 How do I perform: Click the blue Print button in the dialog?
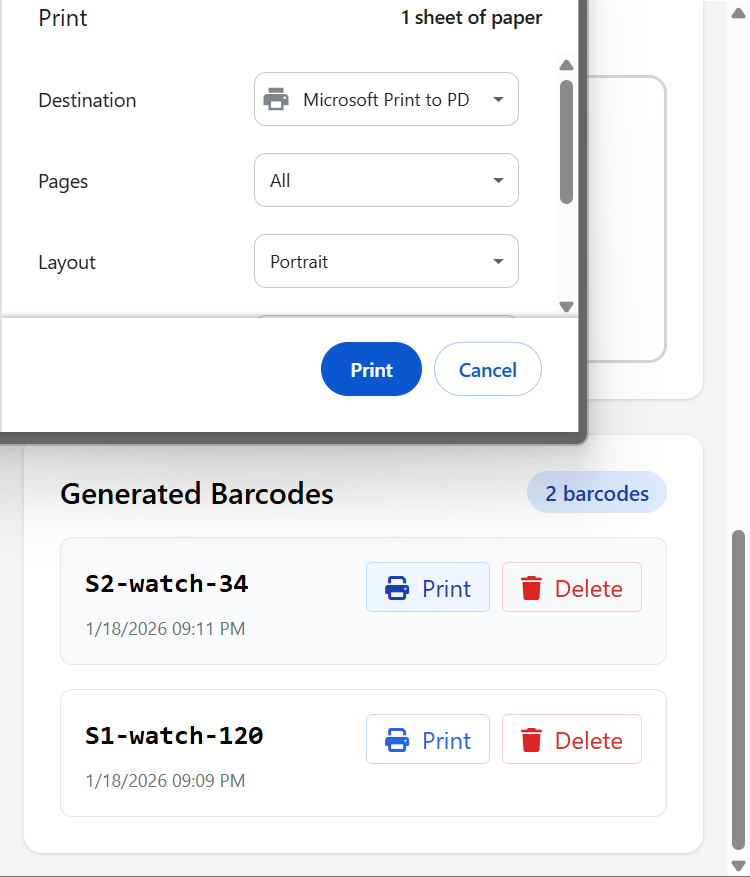point(371,369)
